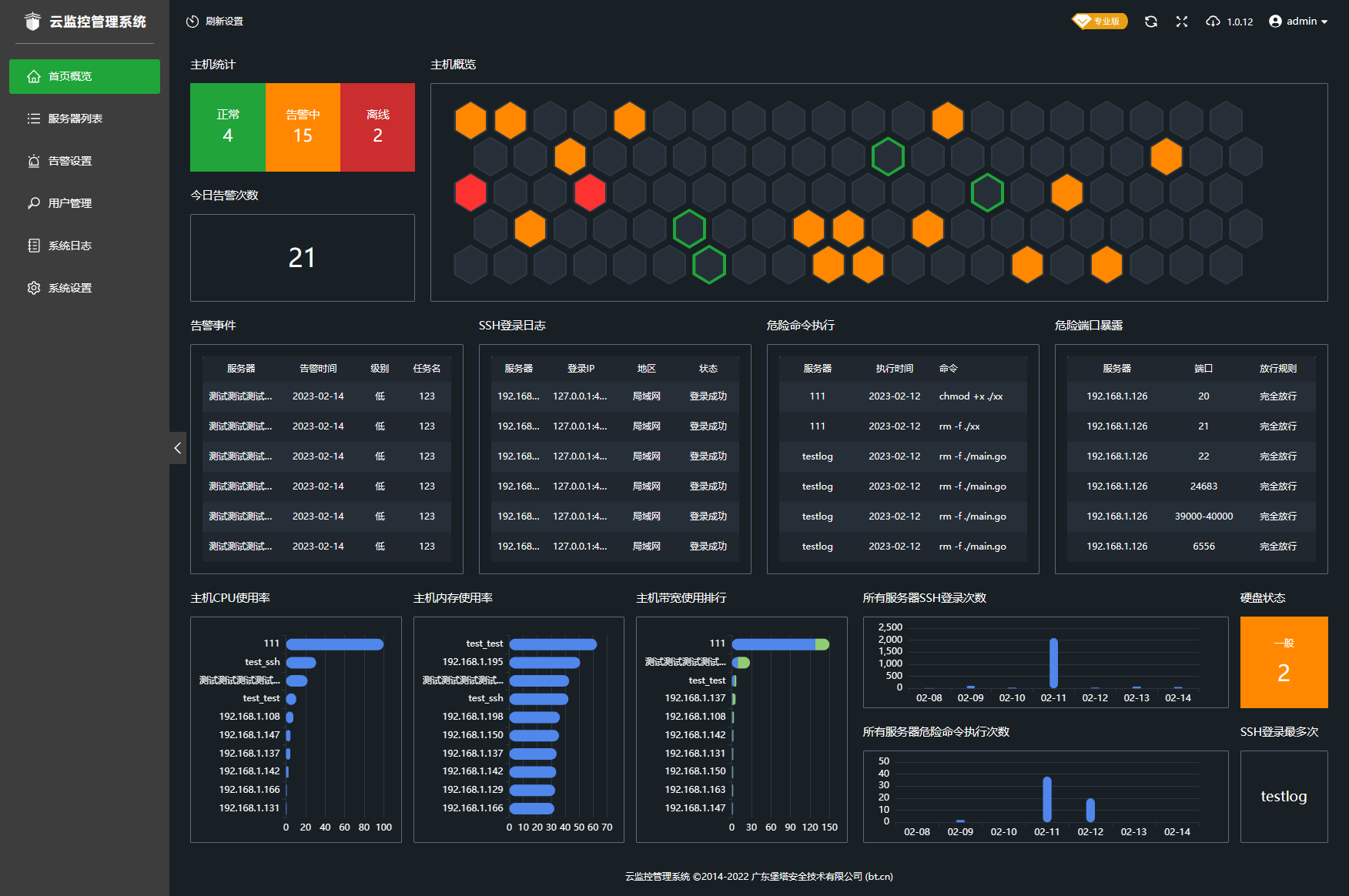Select the 首页概览 menu item
Viewport: 1349px width, 896px height.
(x=85, y=76)
